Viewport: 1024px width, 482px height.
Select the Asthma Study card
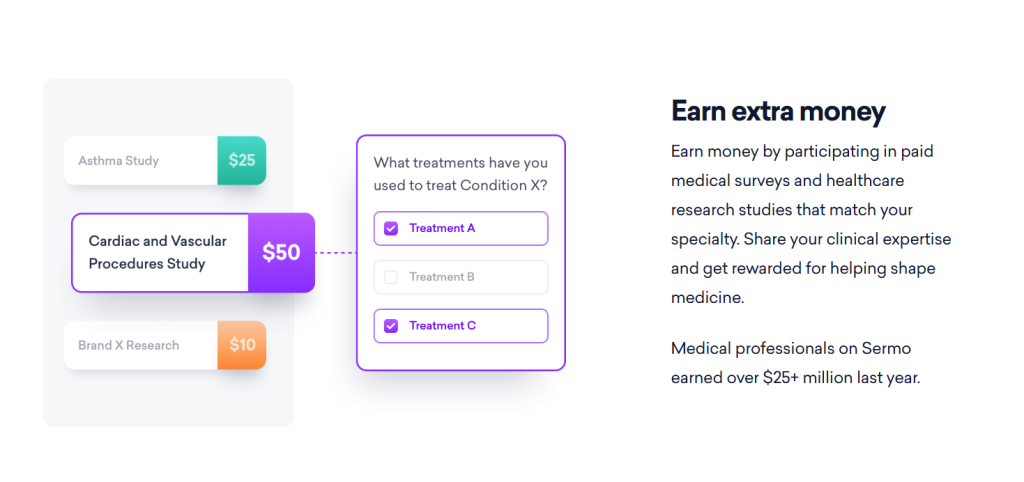tap(165, 161)
